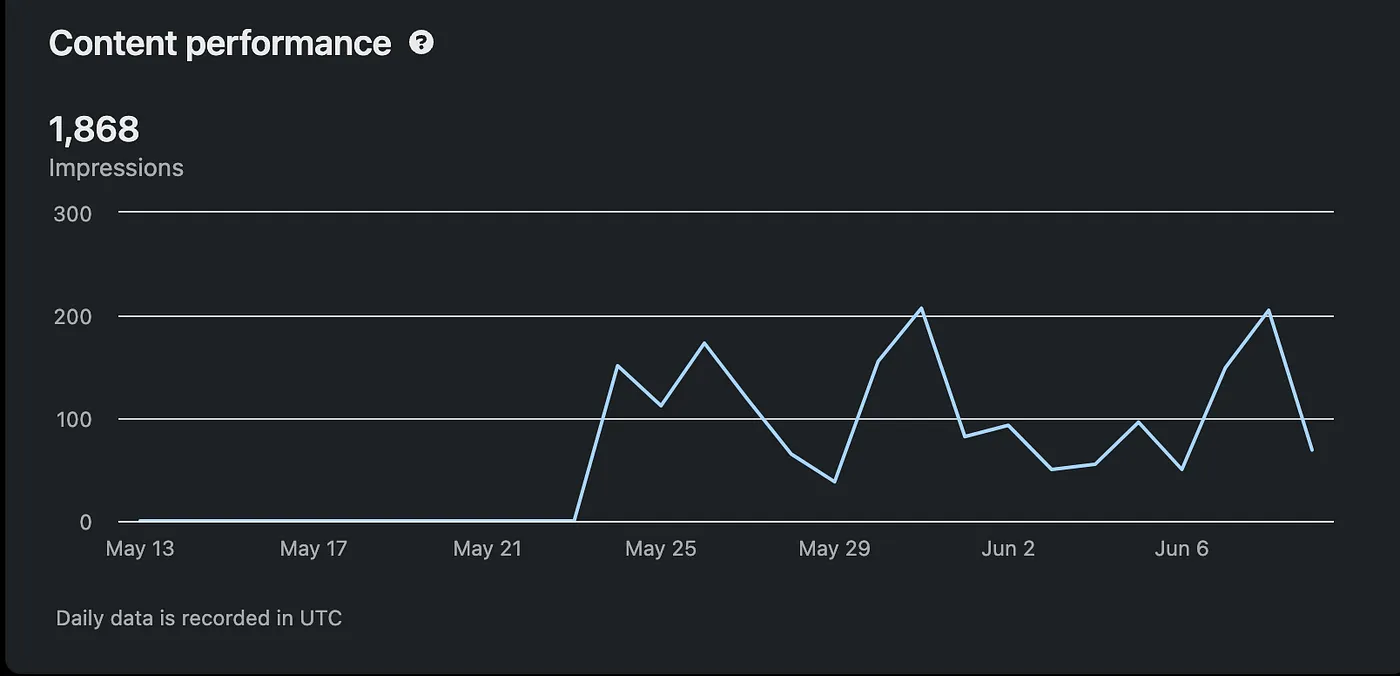Image resolution: width=1400 pixels, height=676 pixels.
Task: Switch to the Content performance panel
Action: pyautogui.click(x=222, y=42)
